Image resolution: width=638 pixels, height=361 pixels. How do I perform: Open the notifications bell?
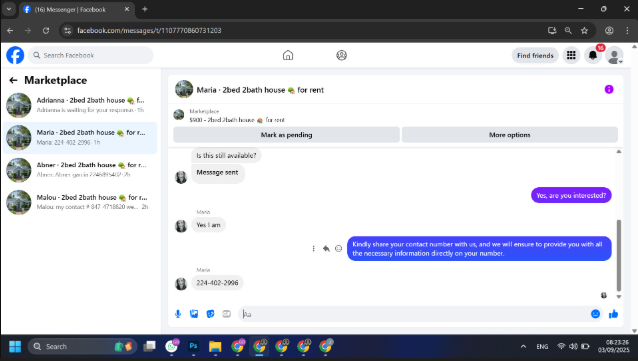593,55
